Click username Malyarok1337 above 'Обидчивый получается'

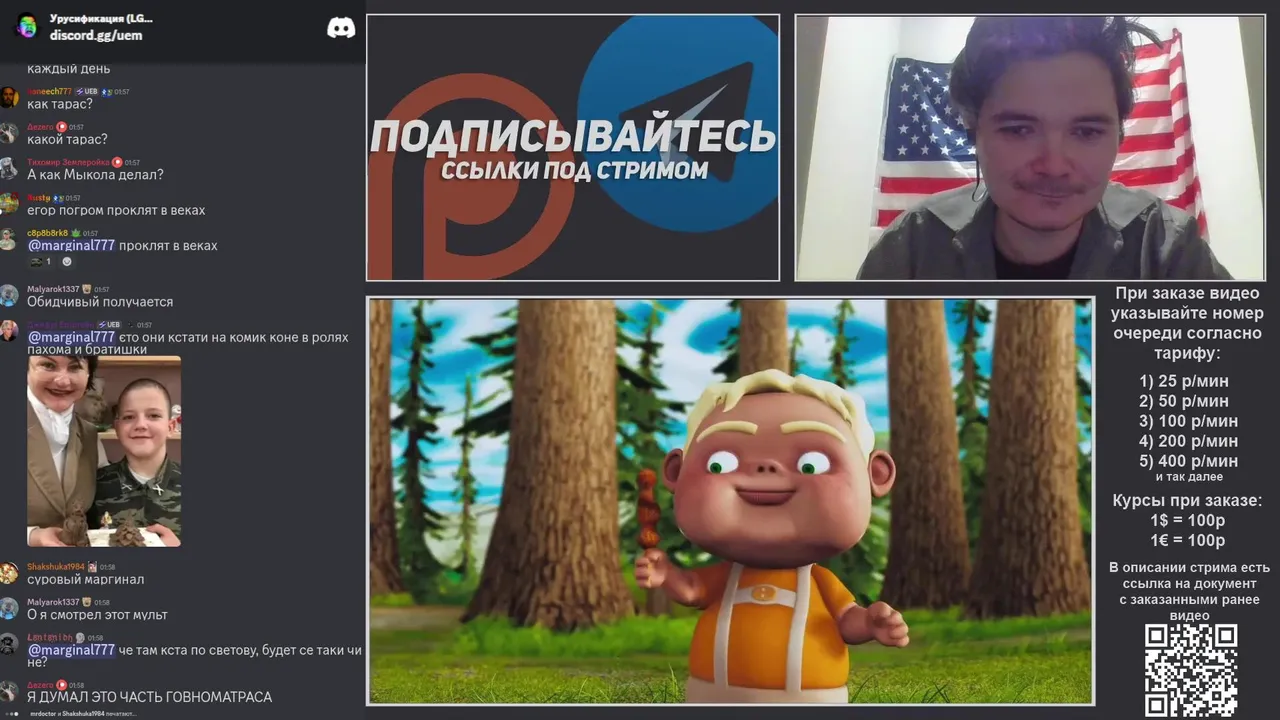pyautogui.click(x=53, y=289)
